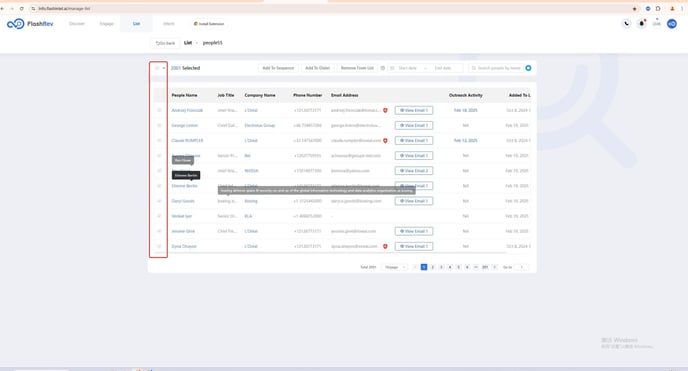The height and width of the screenshot is (371, 688).
Task: Click the blue circle icon beside search box
Action: [x=528, y=68]
